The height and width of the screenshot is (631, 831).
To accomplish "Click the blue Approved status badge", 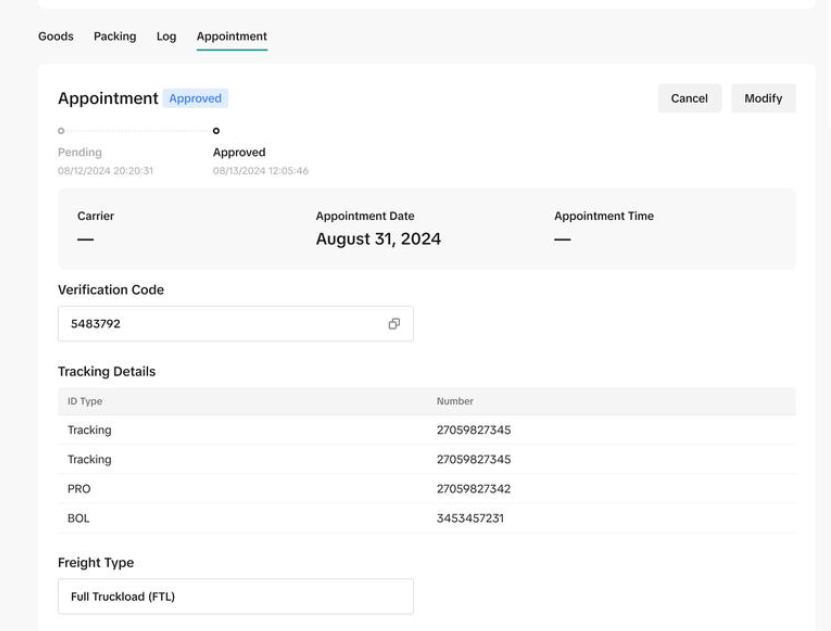I will [195, 98].
